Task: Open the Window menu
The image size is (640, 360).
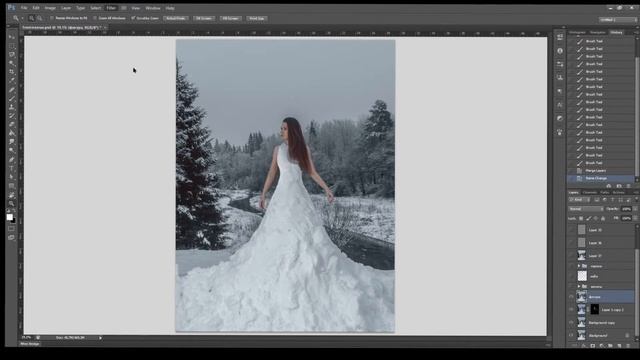Action: click(153, 8)
